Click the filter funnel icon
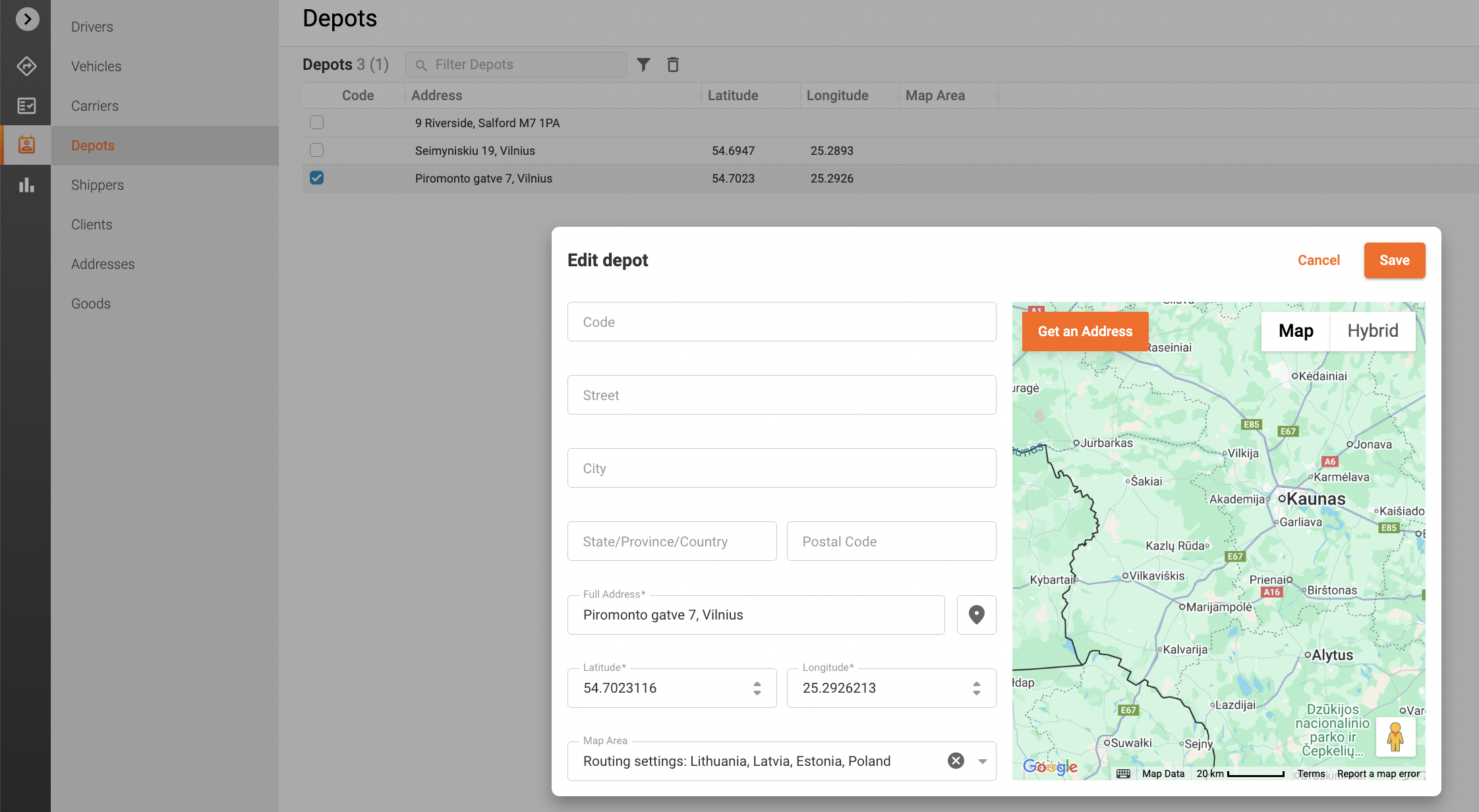This screenshot has width=1479, height=812. point(643,65)
